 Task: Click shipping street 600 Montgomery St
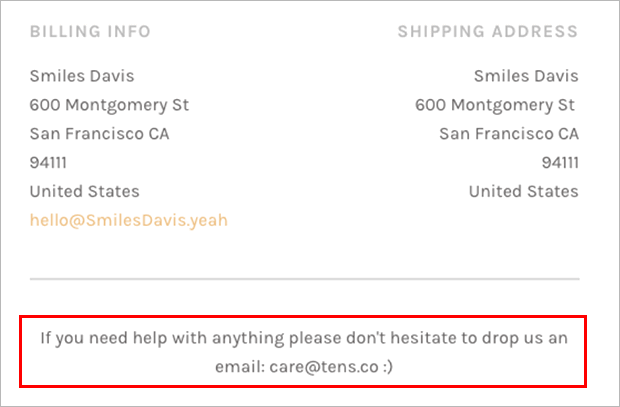click(495, 105)
